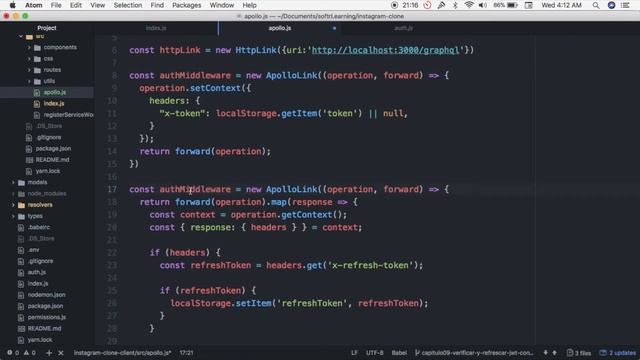Open the Atom application menu
The image size is (640, 360).
point(33,5)
